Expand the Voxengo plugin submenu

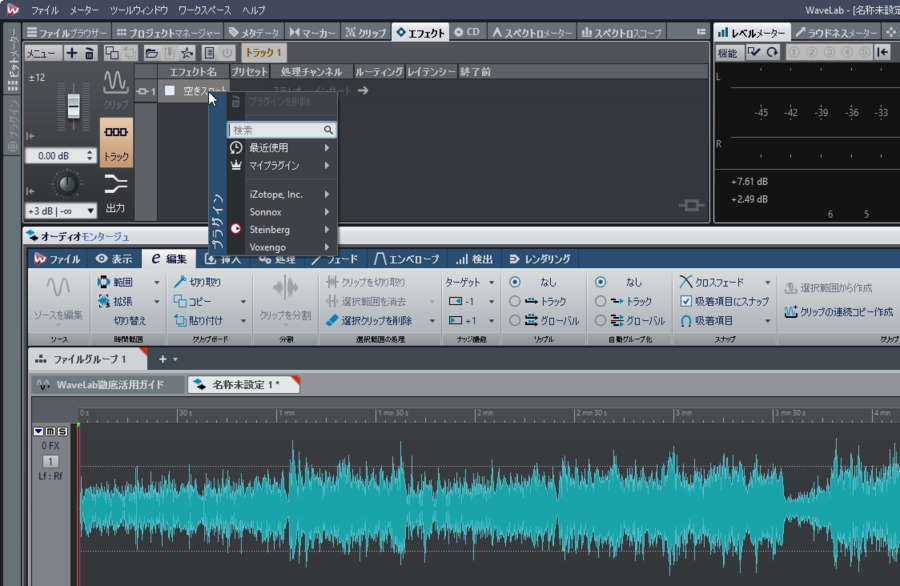pyautogui.click(x=281, y=247)
